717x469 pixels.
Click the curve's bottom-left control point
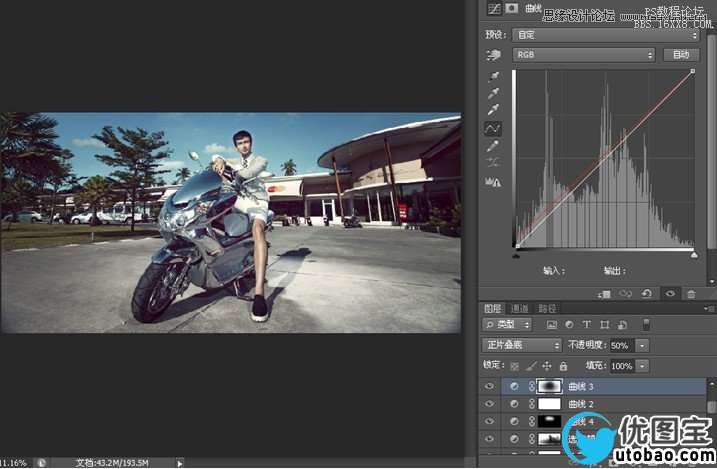[517, 246]
